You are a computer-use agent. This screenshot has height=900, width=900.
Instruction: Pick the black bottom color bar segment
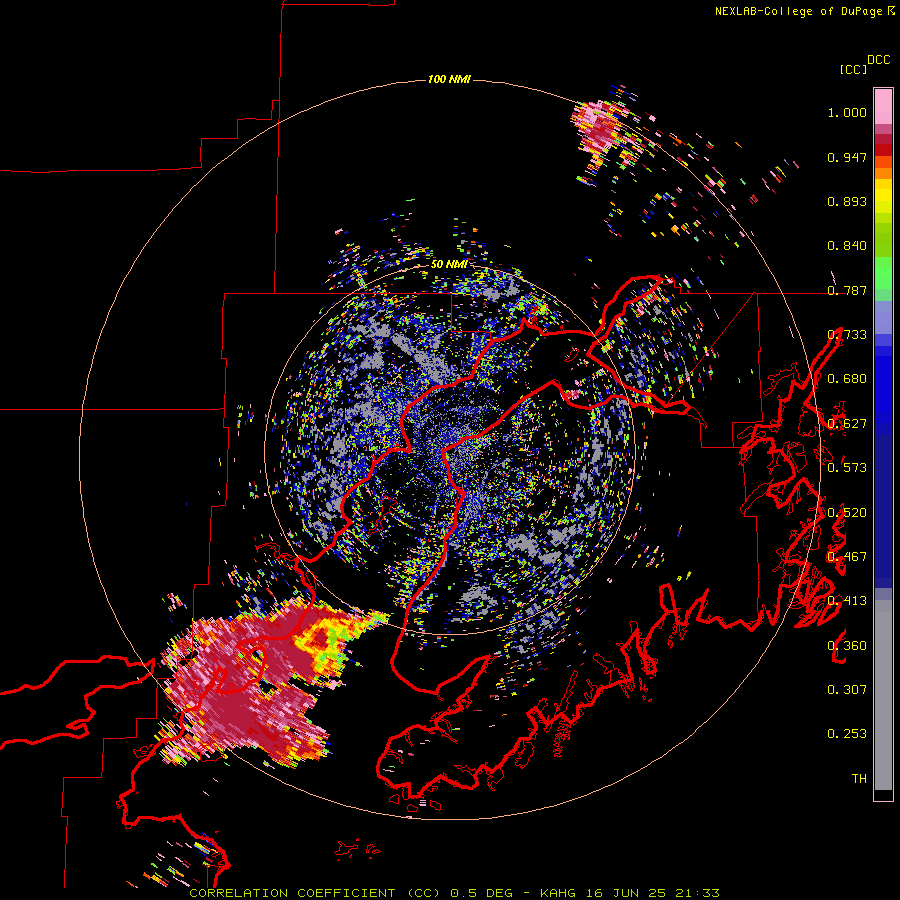point(883,794)
